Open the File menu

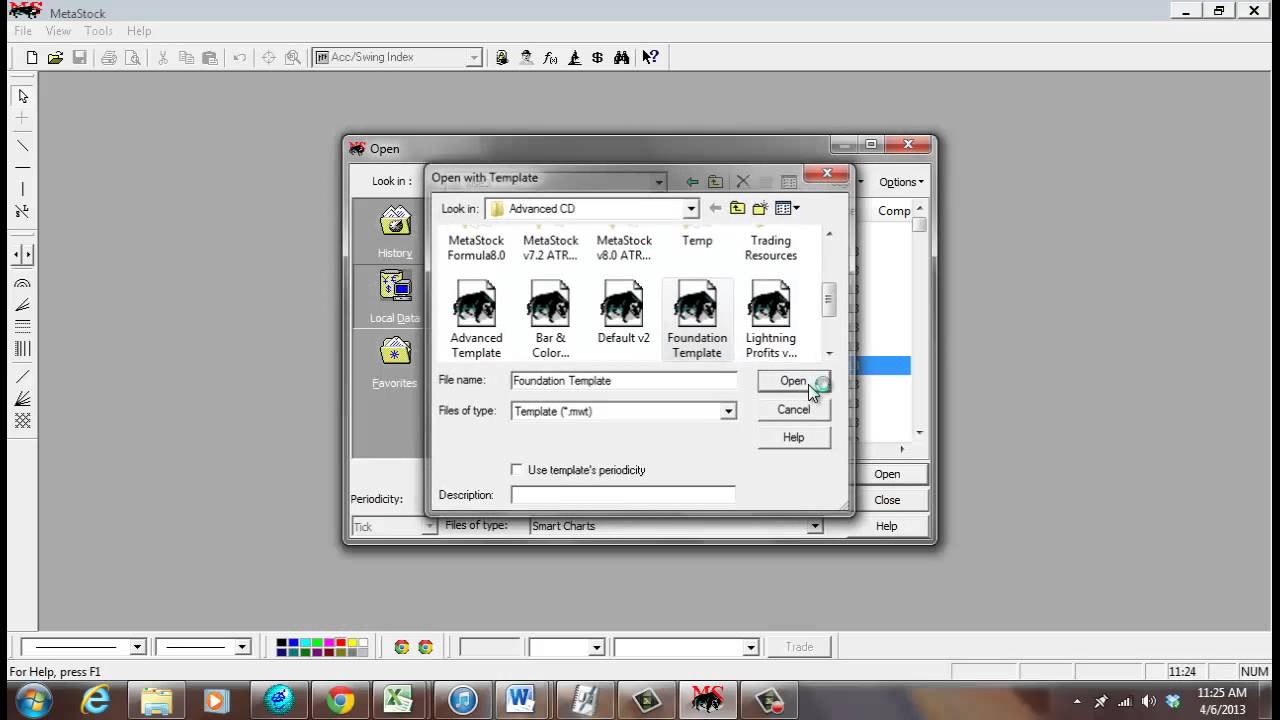point(23,31)
